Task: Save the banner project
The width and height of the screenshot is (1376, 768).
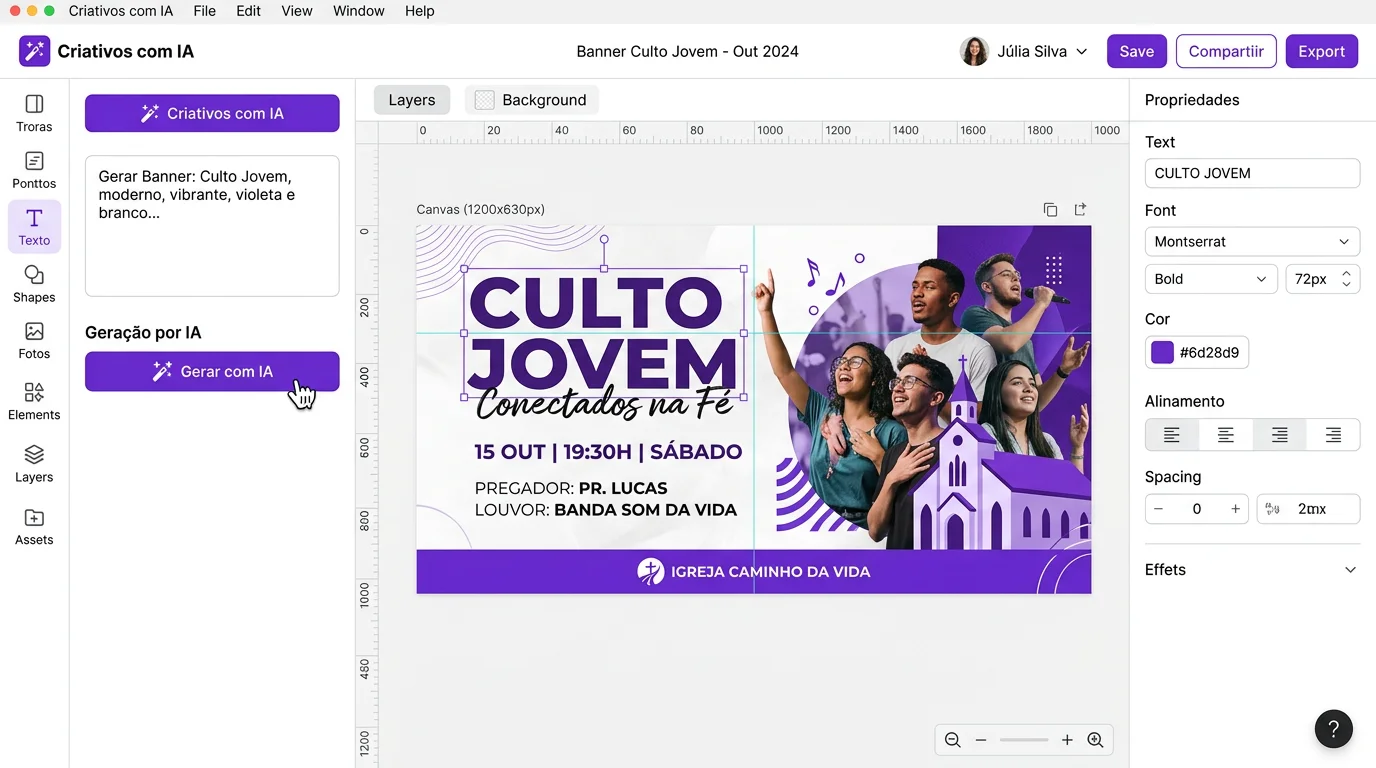Action: pos(1136,50)
